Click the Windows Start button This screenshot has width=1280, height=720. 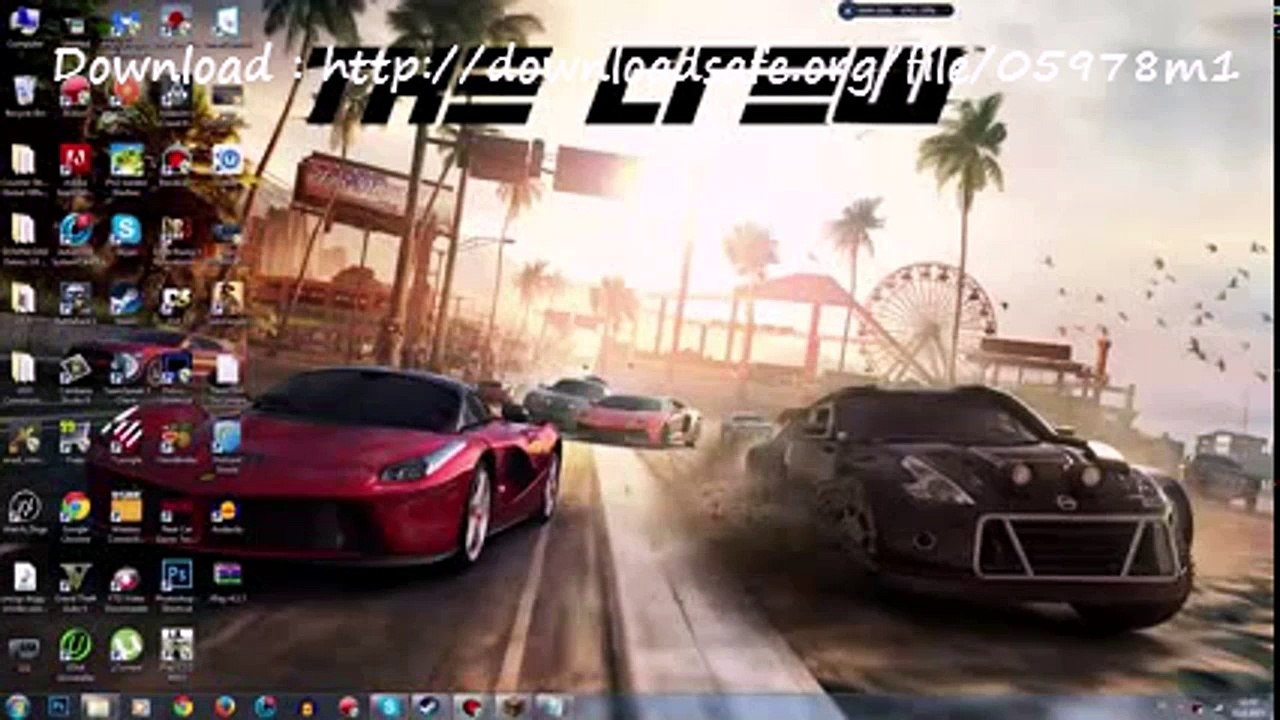click(17, 706)
